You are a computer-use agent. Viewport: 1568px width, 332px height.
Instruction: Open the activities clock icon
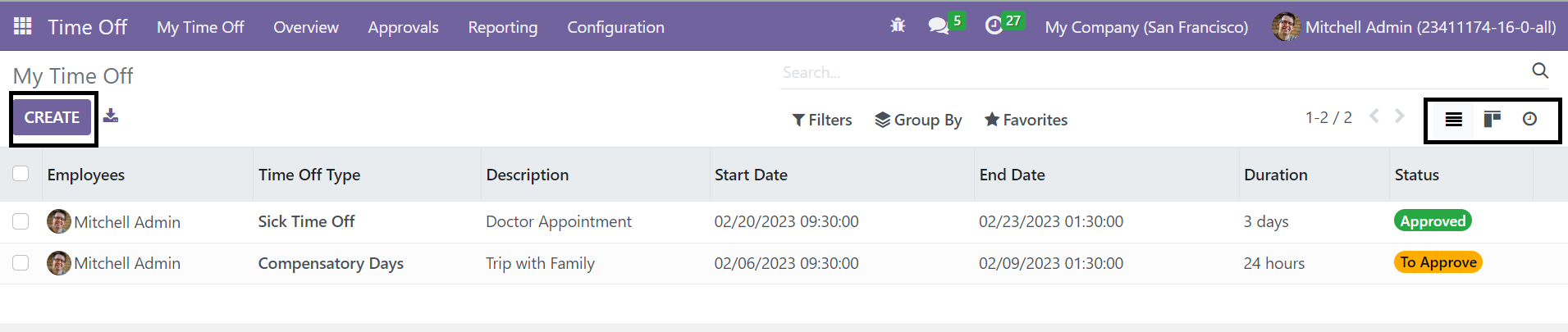994,26
